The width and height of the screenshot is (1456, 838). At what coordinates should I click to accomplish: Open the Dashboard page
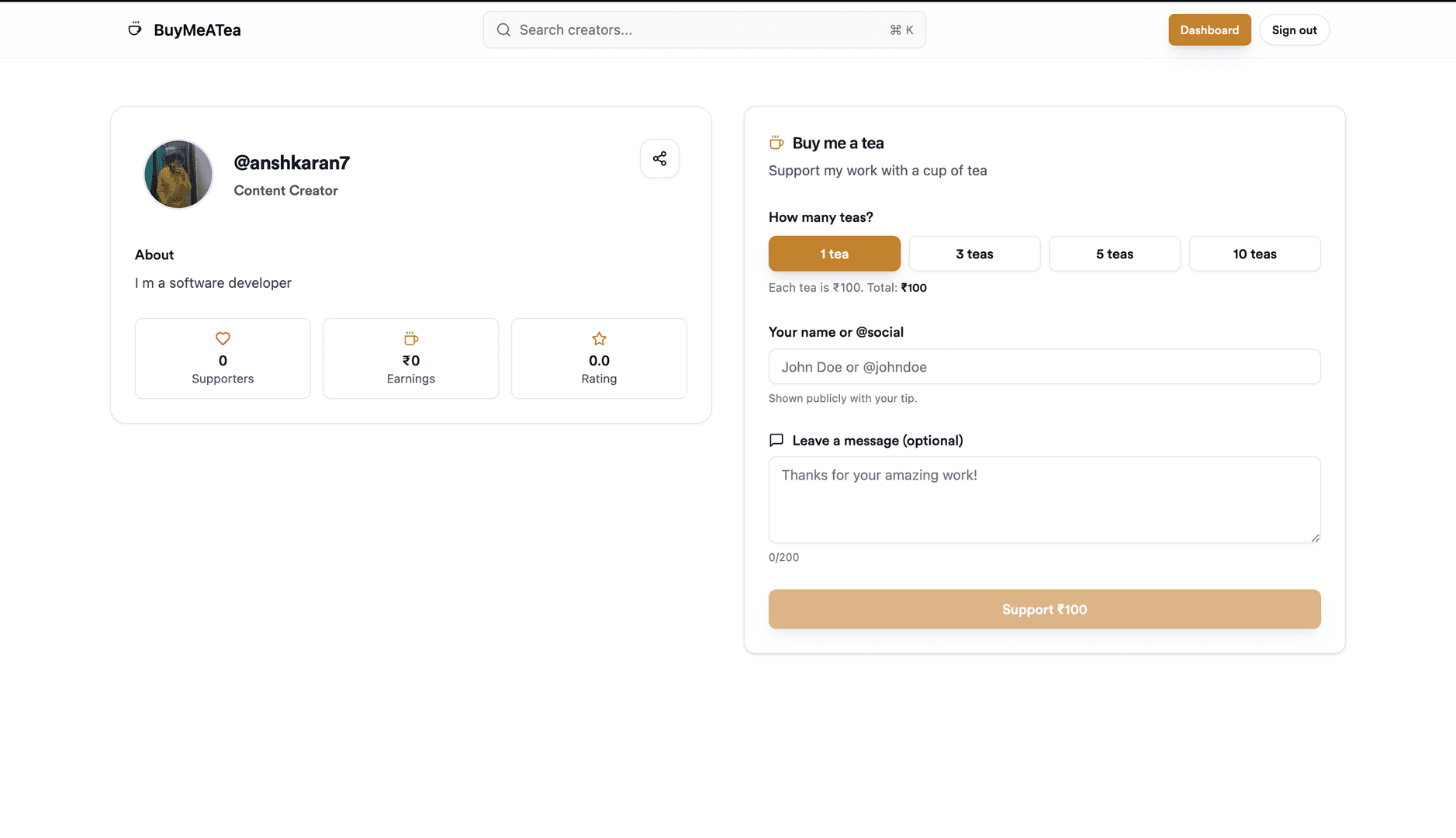(x=1209, y=29)
